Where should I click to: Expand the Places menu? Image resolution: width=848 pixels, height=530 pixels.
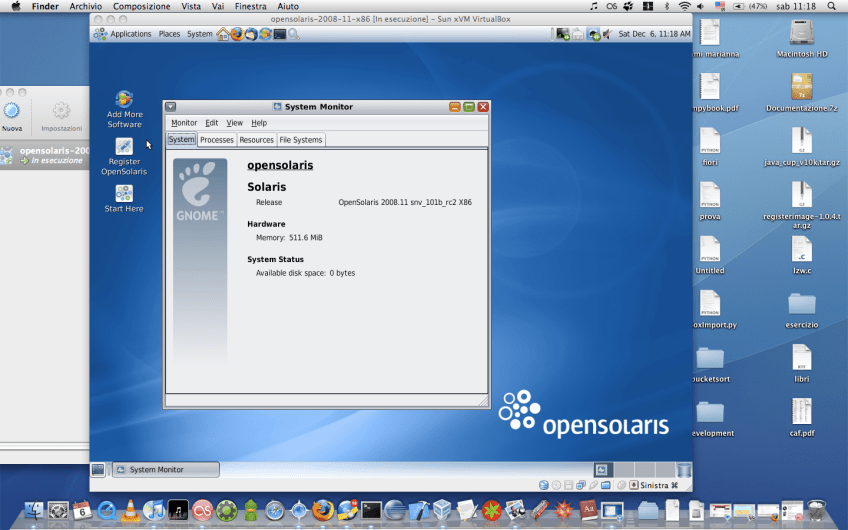tap(169, 34)
